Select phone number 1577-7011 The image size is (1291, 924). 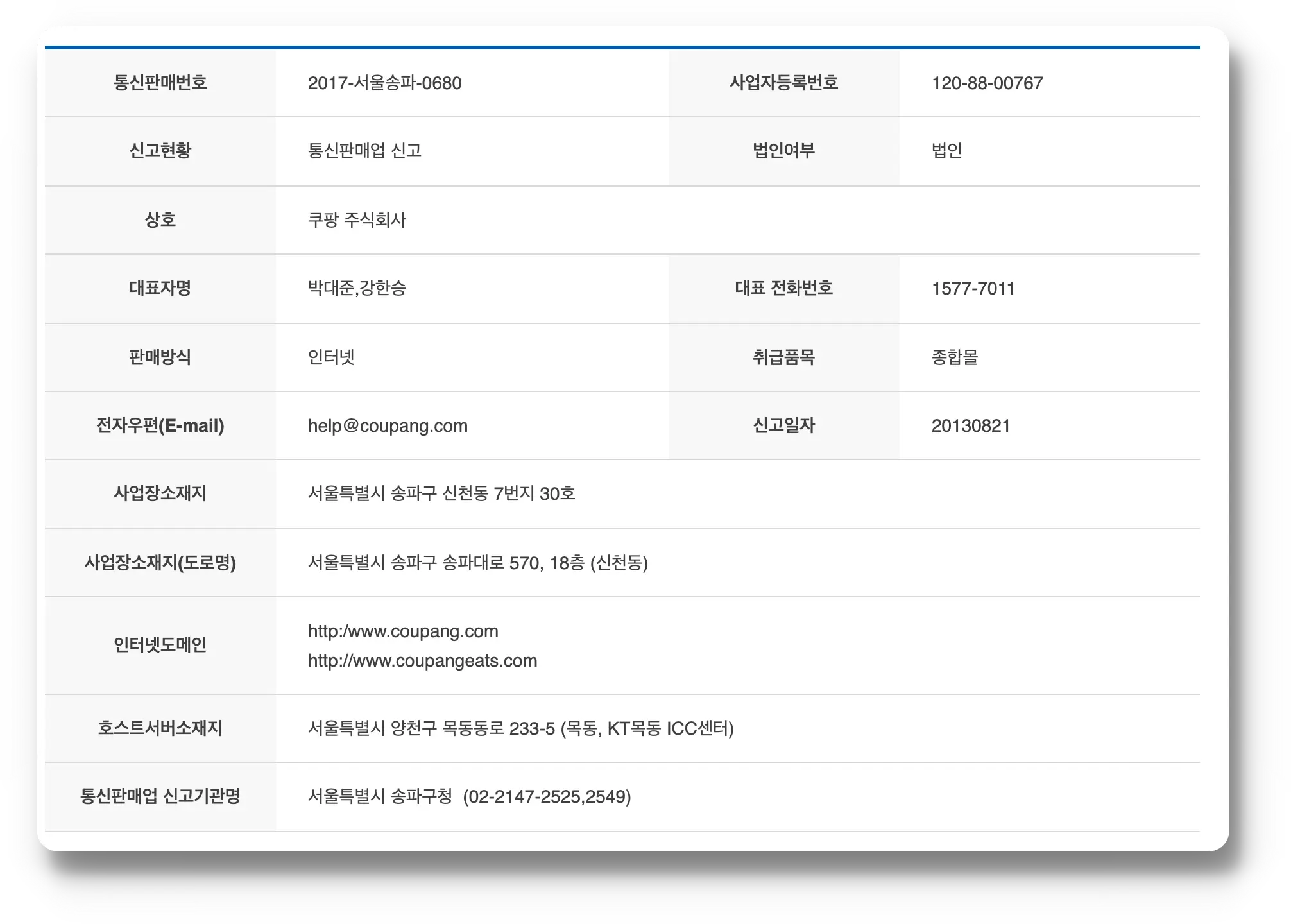point(973,288)
